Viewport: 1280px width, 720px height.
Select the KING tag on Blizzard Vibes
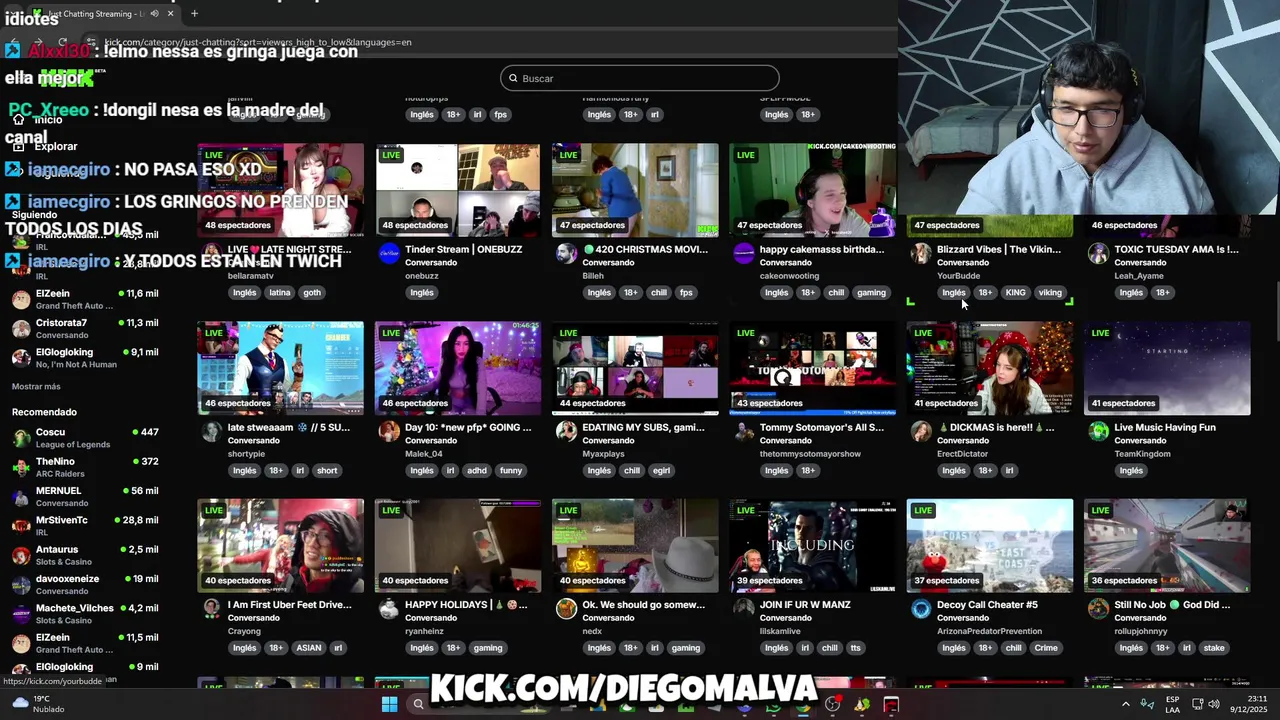pos(1015,293)
